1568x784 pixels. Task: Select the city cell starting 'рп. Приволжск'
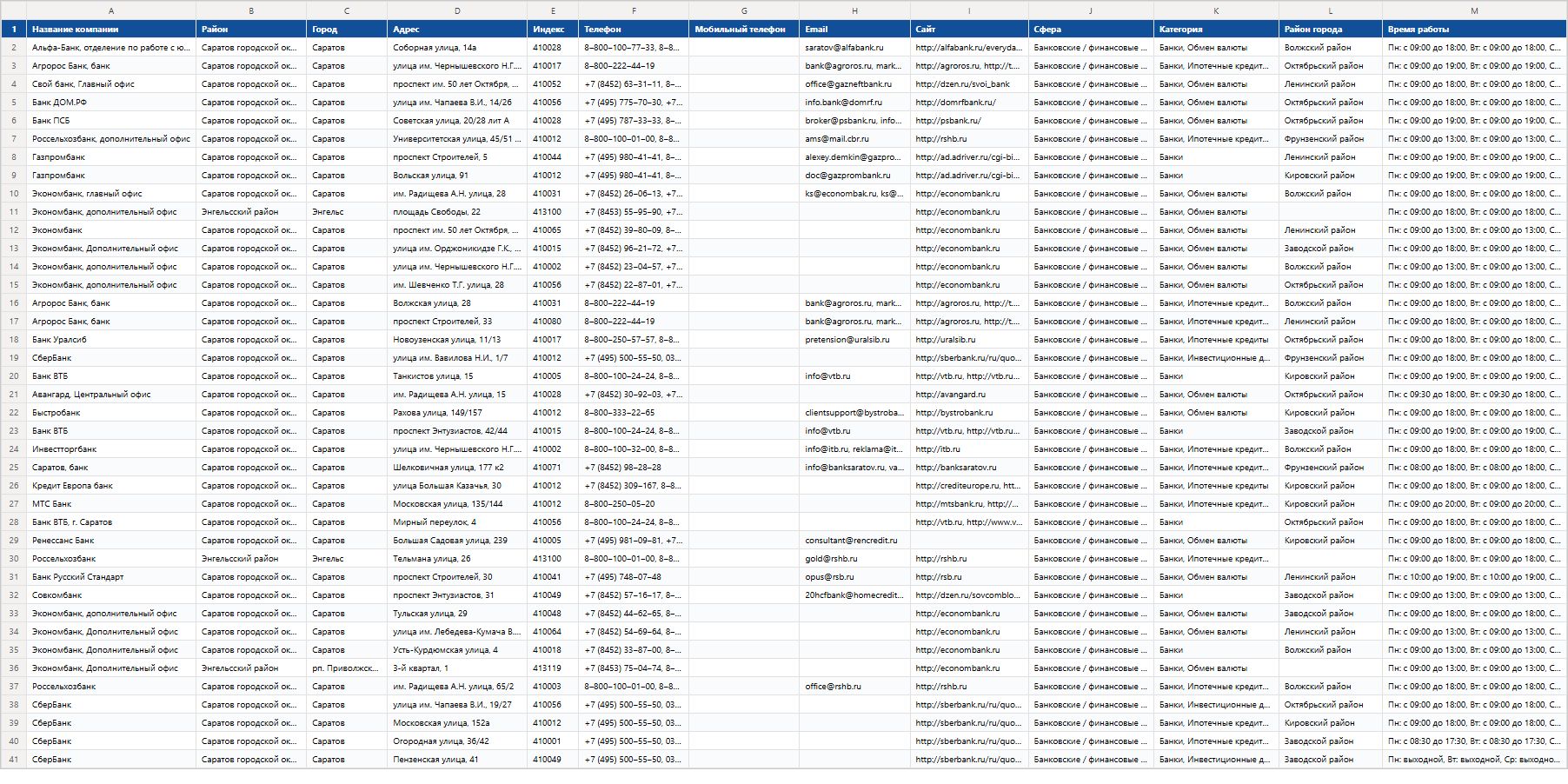click(347, 668)
